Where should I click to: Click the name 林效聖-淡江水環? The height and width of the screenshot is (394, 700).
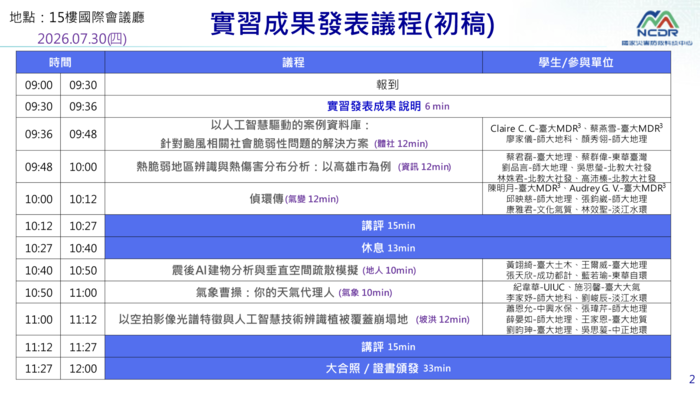[614, 209]
